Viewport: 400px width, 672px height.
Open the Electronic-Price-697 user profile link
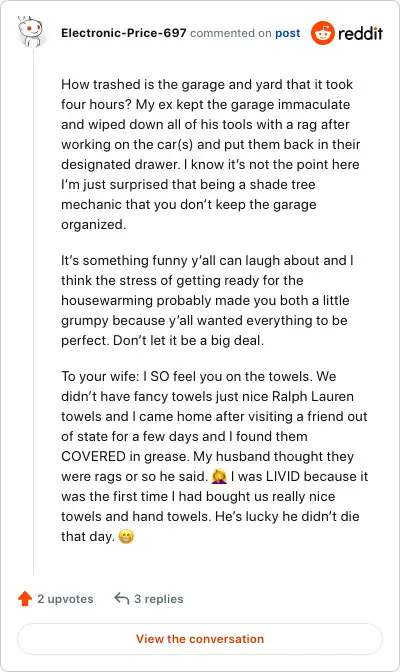(123, 33)
